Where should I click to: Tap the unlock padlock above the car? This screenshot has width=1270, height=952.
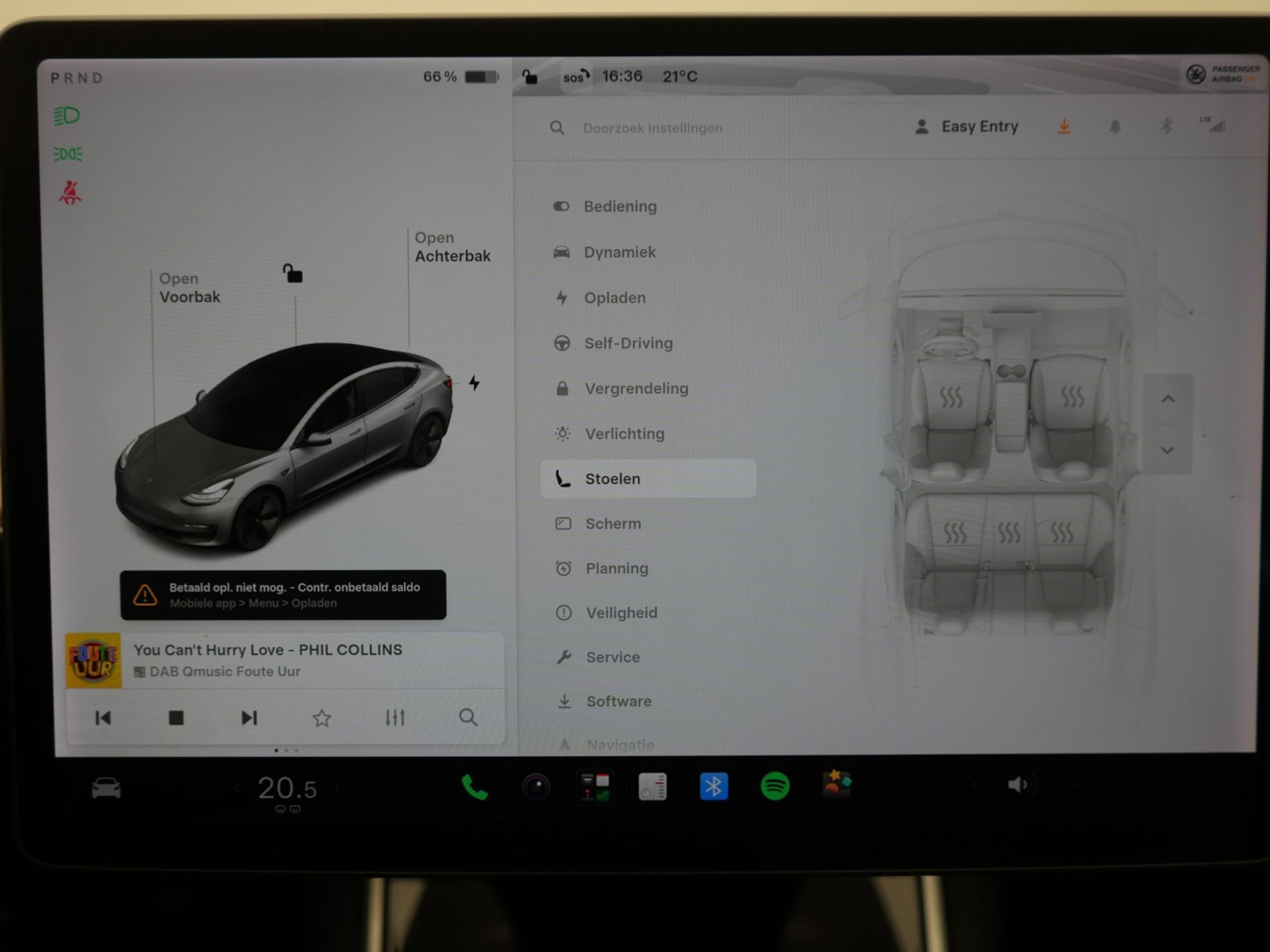click(292, 273)
